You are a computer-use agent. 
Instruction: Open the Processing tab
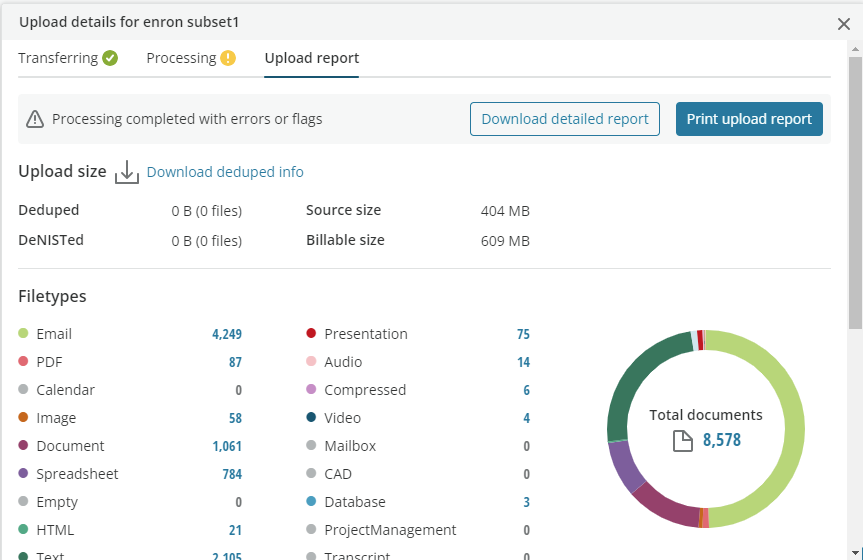pos(190,58)
